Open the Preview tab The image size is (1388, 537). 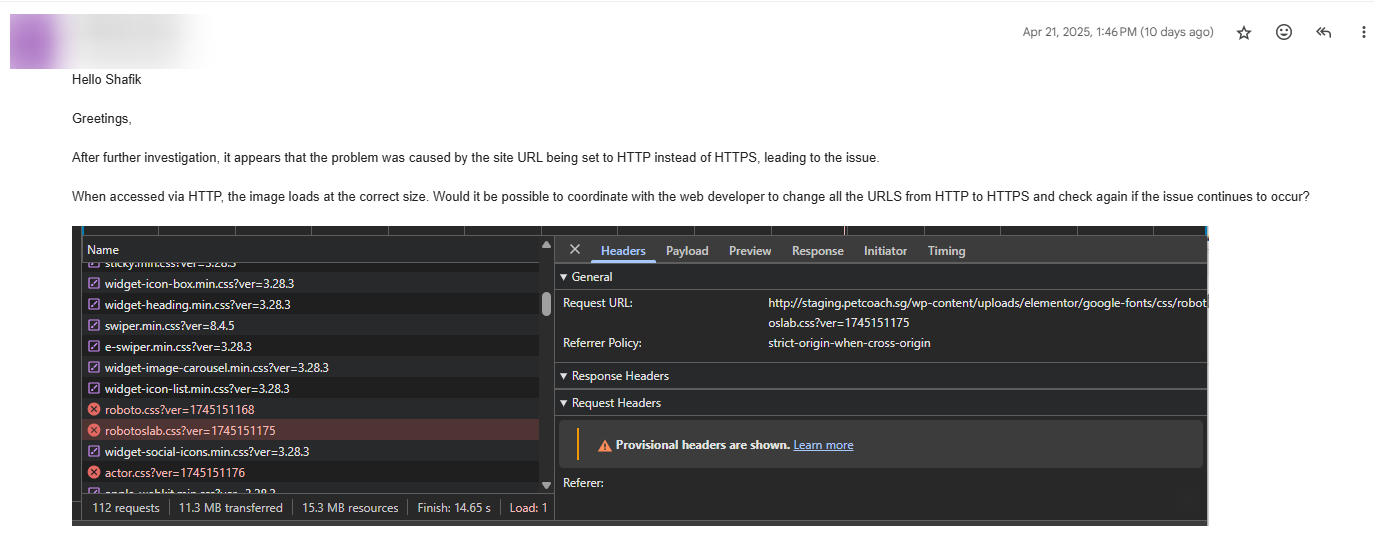coord(750,251)
